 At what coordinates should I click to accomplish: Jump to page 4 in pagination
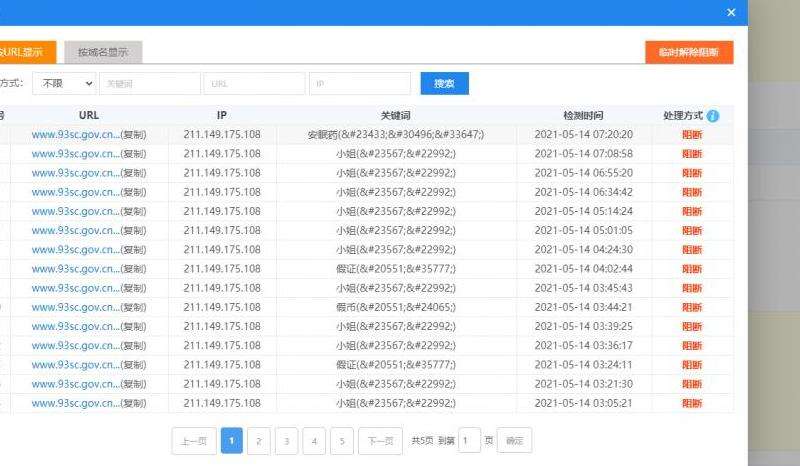[x=314, y=440]
